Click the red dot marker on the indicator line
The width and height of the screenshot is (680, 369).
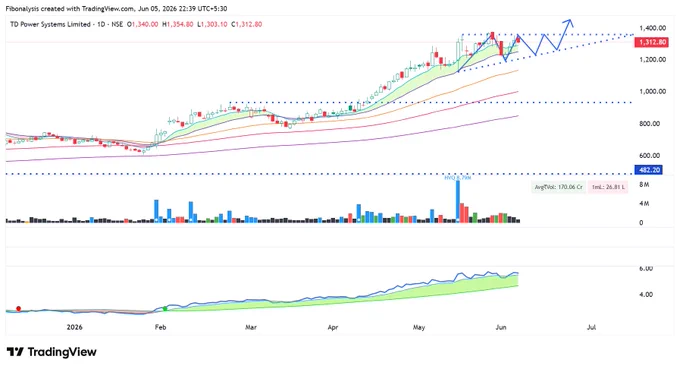click(19, 309)
